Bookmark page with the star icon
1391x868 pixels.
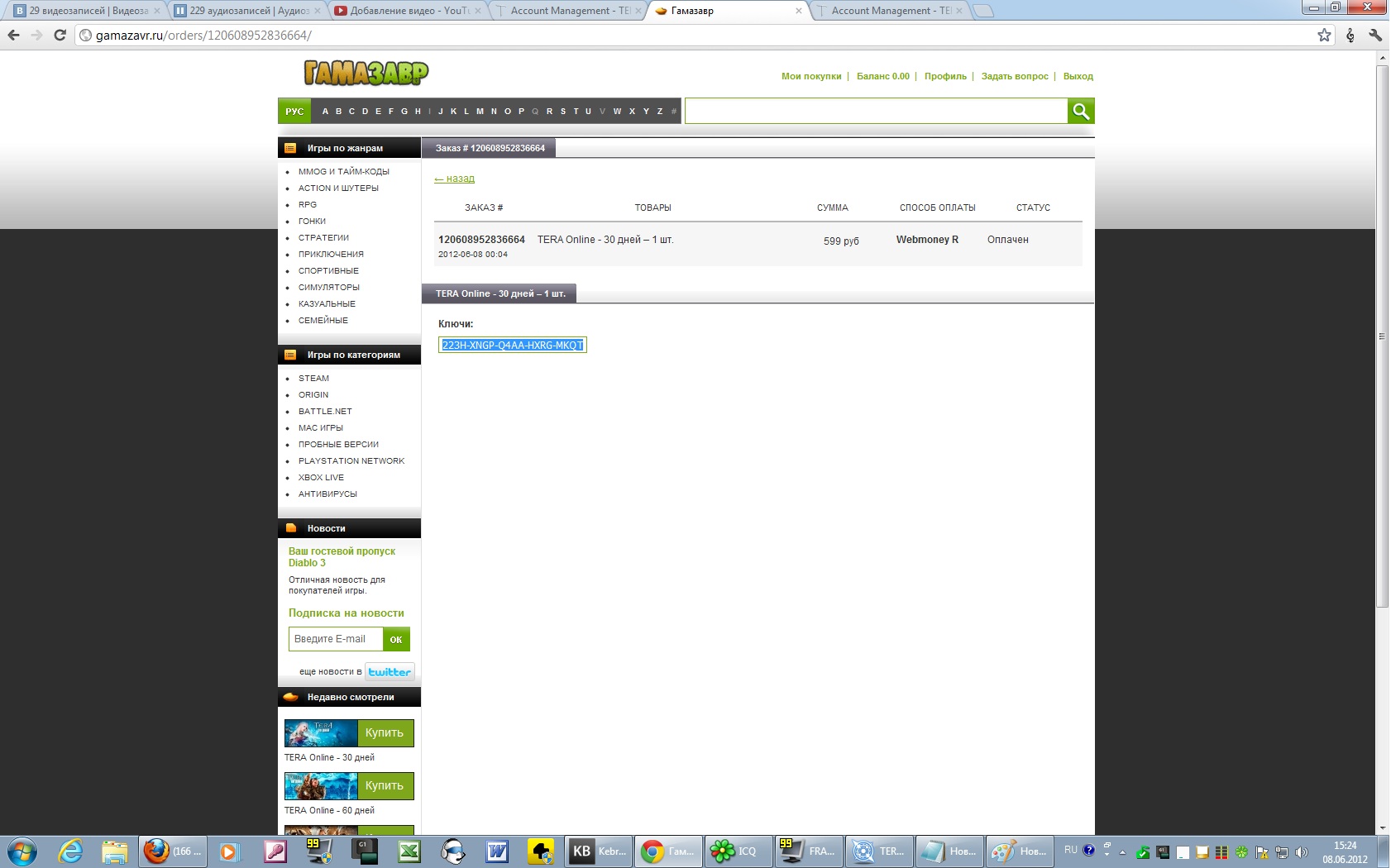coord(1324,35)
